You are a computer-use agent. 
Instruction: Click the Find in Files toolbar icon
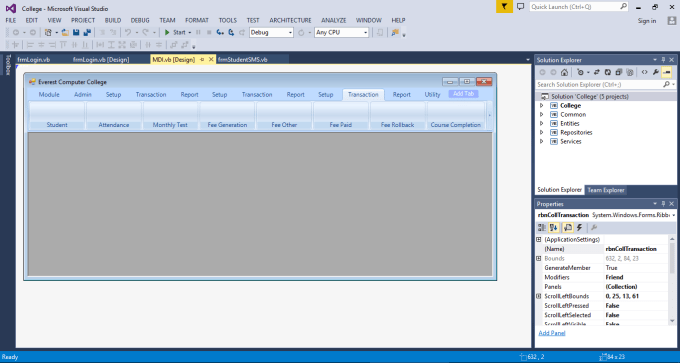395,33
